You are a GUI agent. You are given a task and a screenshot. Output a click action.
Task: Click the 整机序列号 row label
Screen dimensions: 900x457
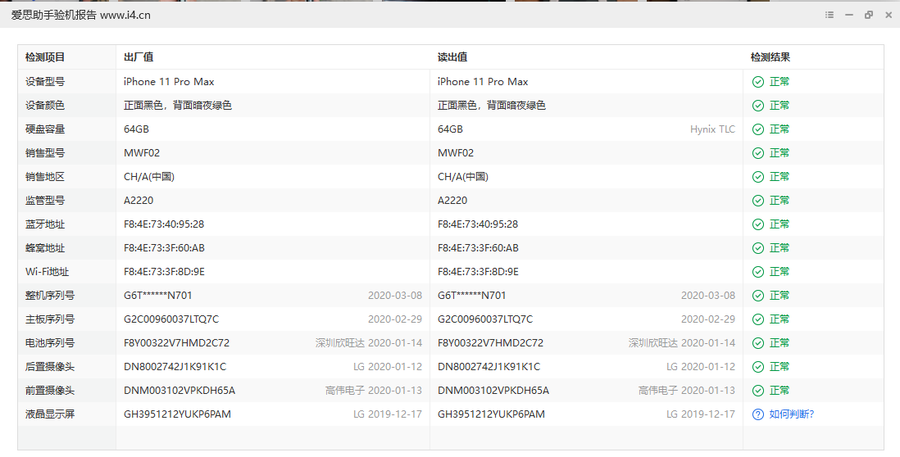pyautogui.click(x=50, y=295)
